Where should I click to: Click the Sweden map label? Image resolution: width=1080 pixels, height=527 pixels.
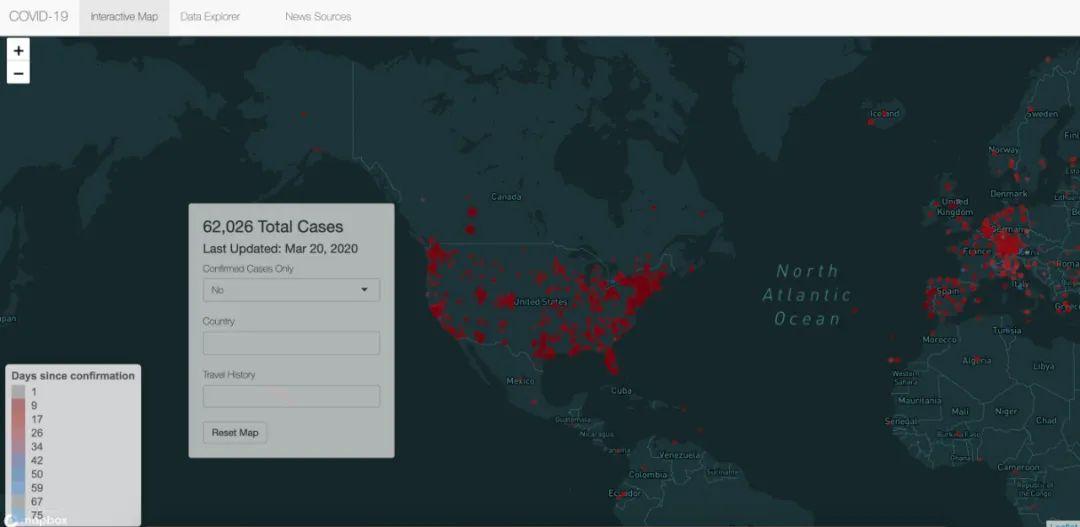click(1042, 114)
